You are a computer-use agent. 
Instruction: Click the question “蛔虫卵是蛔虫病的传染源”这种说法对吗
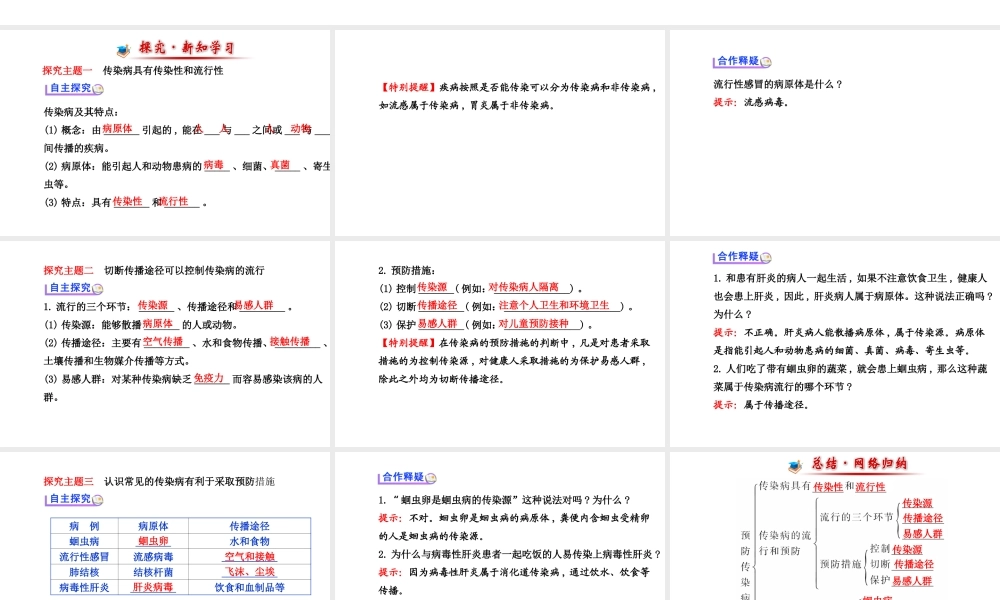coord(504,500)
